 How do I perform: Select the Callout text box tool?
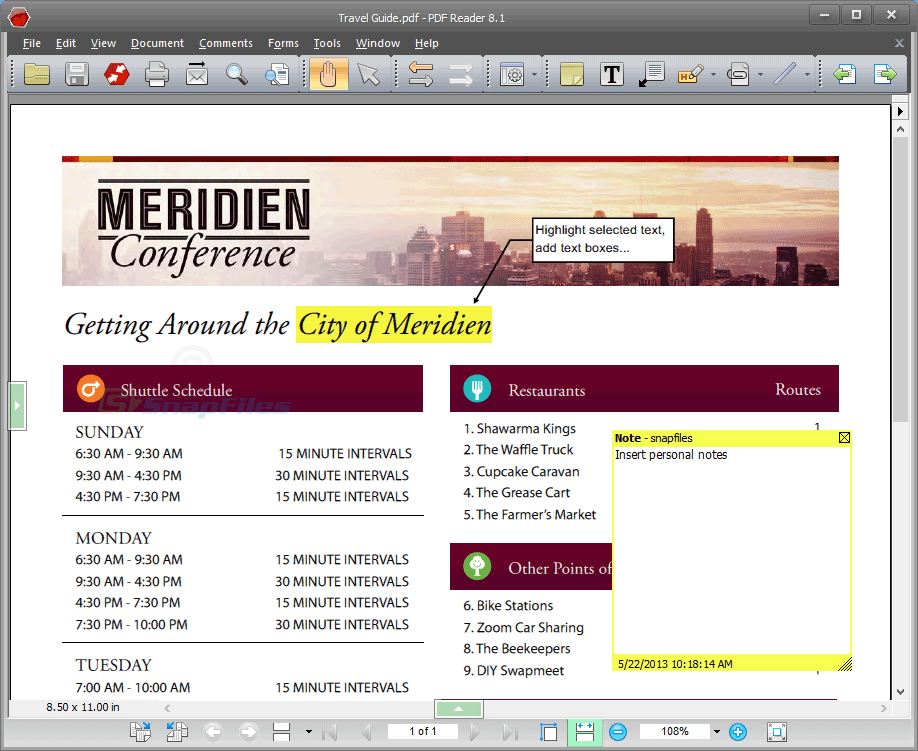point(652,74)
